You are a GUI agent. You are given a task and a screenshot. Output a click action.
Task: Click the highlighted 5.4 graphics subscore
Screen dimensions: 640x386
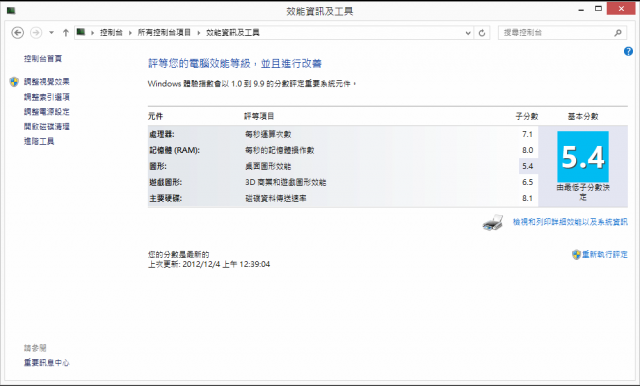click(527, 166)
